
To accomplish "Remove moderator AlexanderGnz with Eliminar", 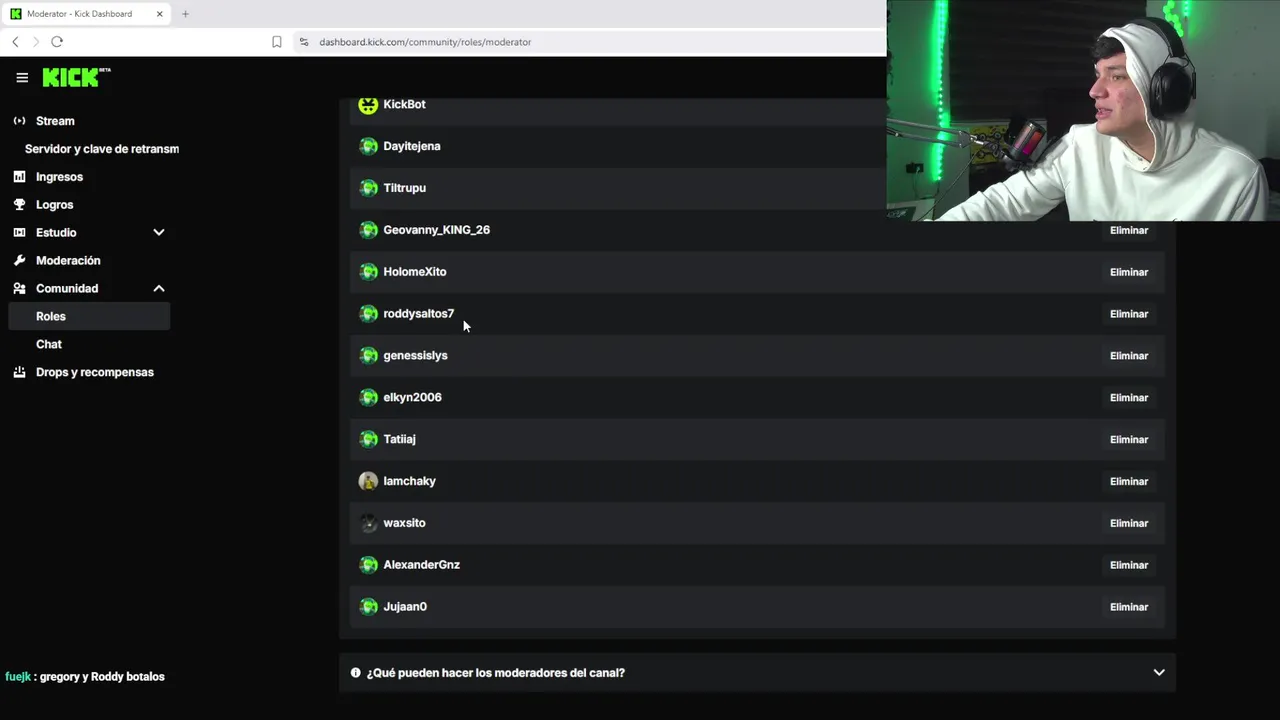I will (1129, 566).
